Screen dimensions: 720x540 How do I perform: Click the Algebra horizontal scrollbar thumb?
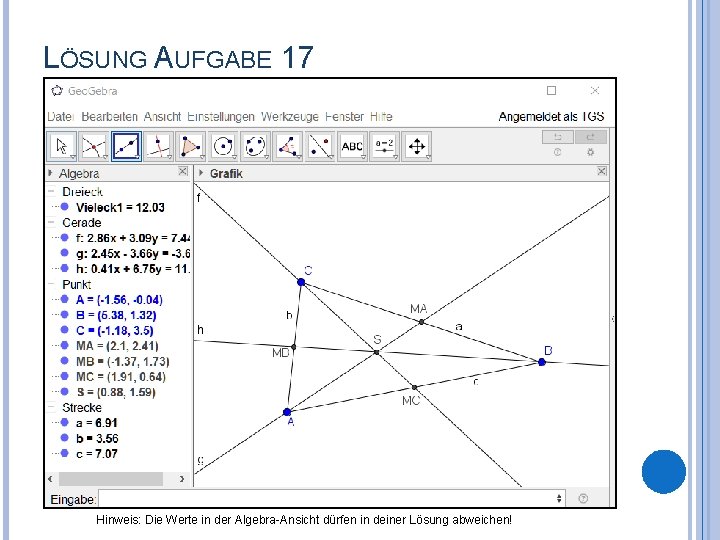(111, 478)
